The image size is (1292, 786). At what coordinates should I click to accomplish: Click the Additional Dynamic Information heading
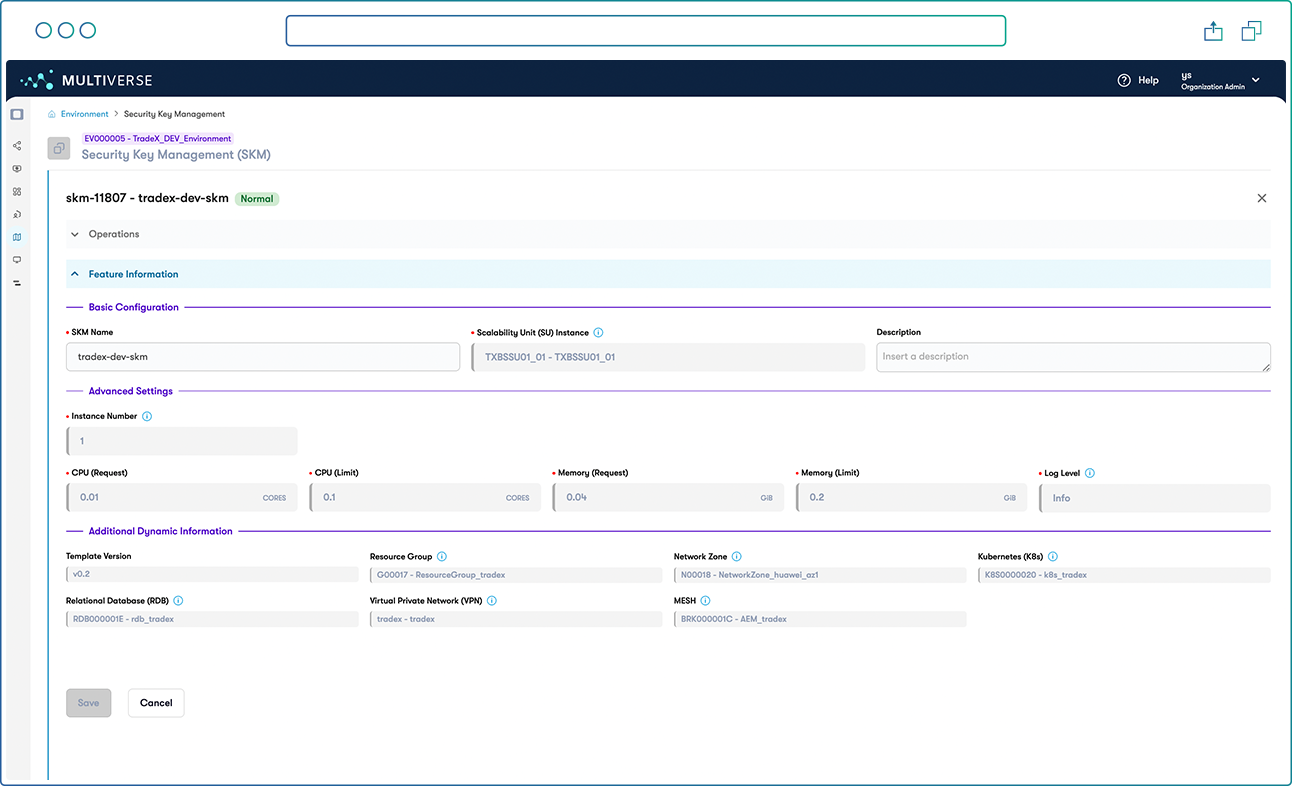pos(160,531)
